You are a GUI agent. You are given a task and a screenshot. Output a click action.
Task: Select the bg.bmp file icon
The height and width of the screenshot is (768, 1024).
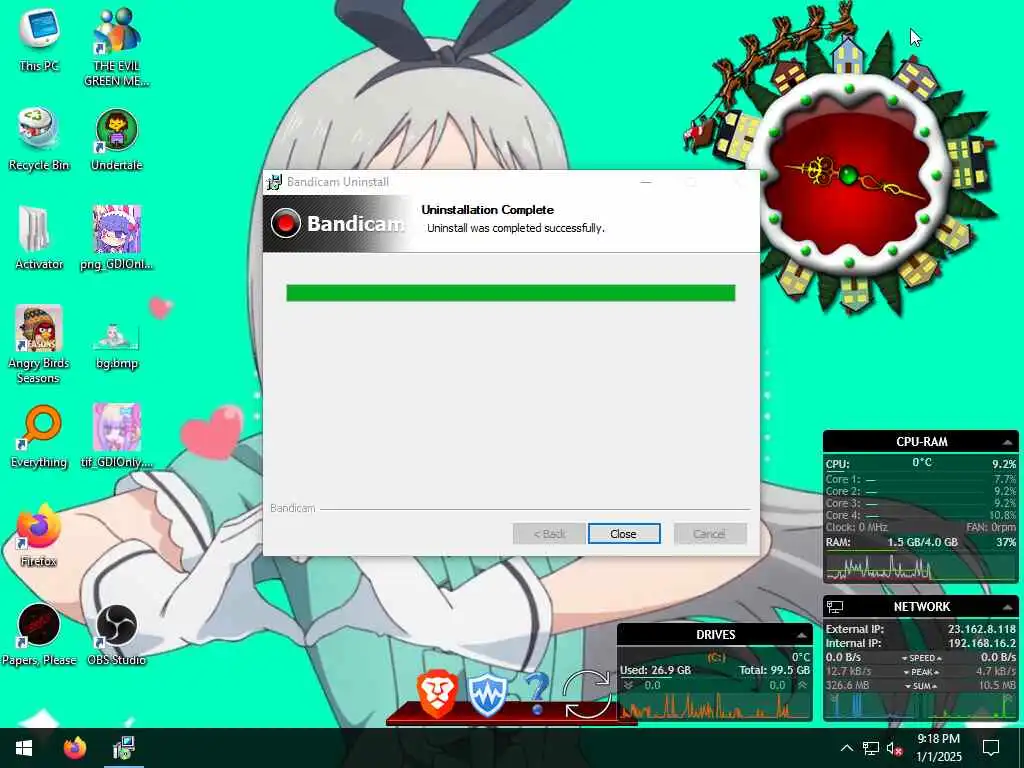click(x=116, y=345)
